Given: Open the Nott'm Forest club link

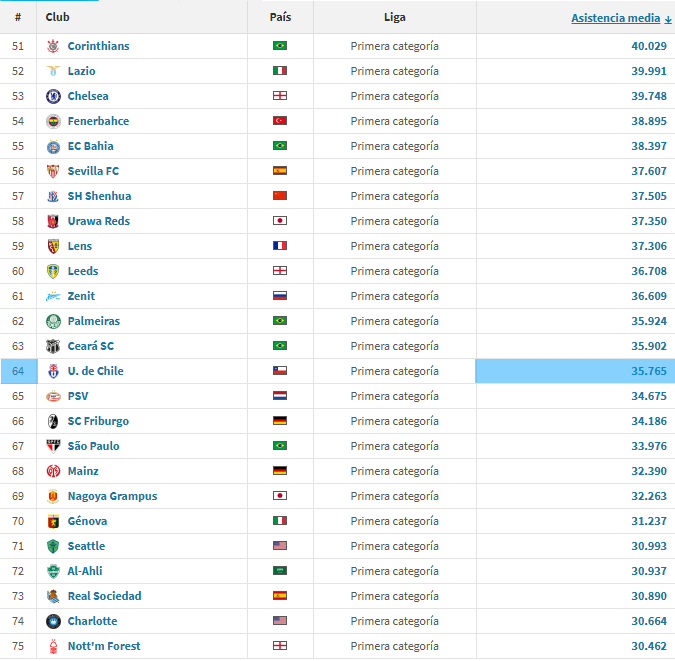Looking at the screenshot, I should 104,646.
